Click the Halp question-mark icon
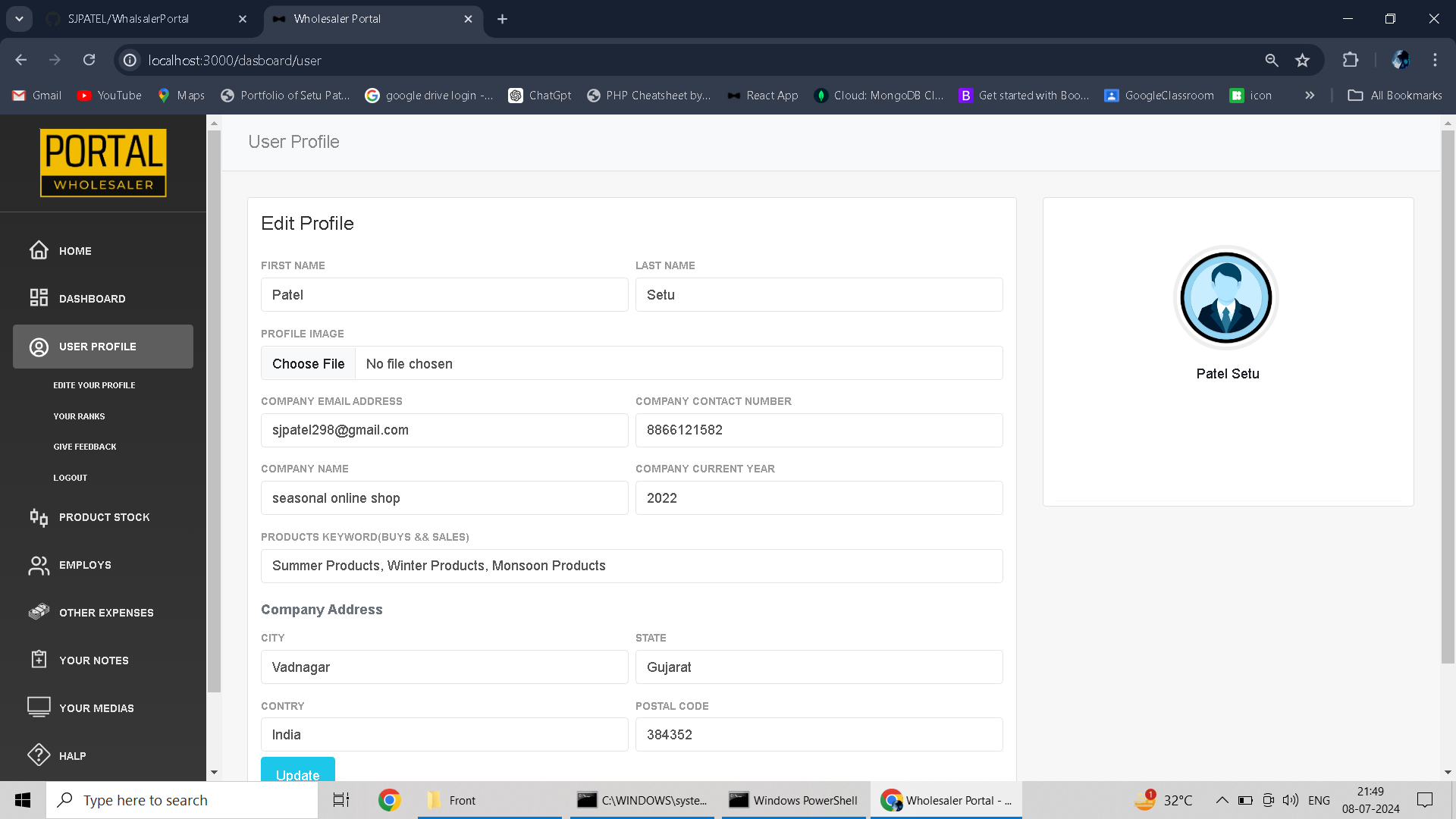 (x=39, y=755)
